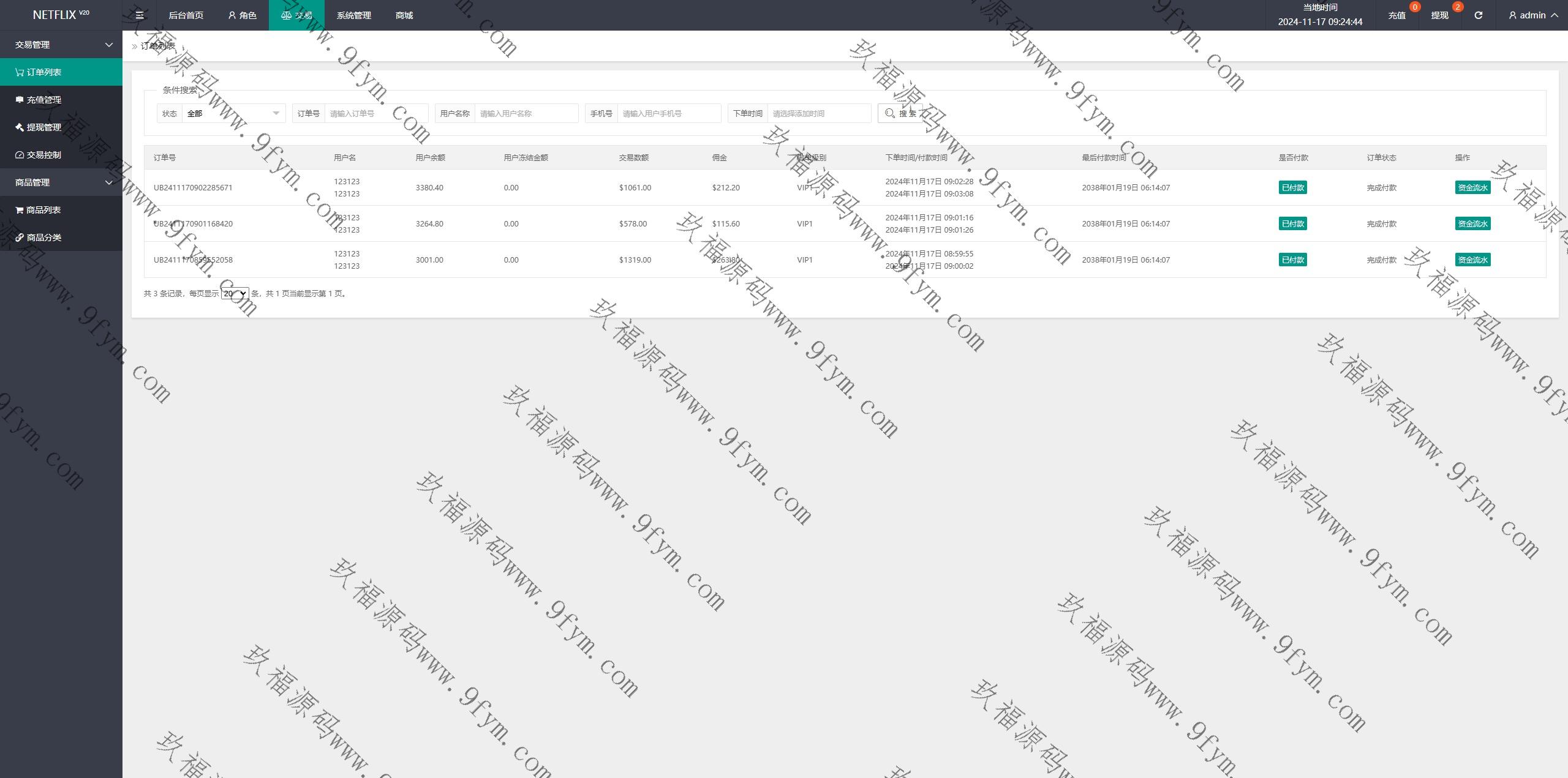The width and height of the screenshot is (1568, 778).
Task: Switch to the 商城 top menu
Action: coord(404,15)
